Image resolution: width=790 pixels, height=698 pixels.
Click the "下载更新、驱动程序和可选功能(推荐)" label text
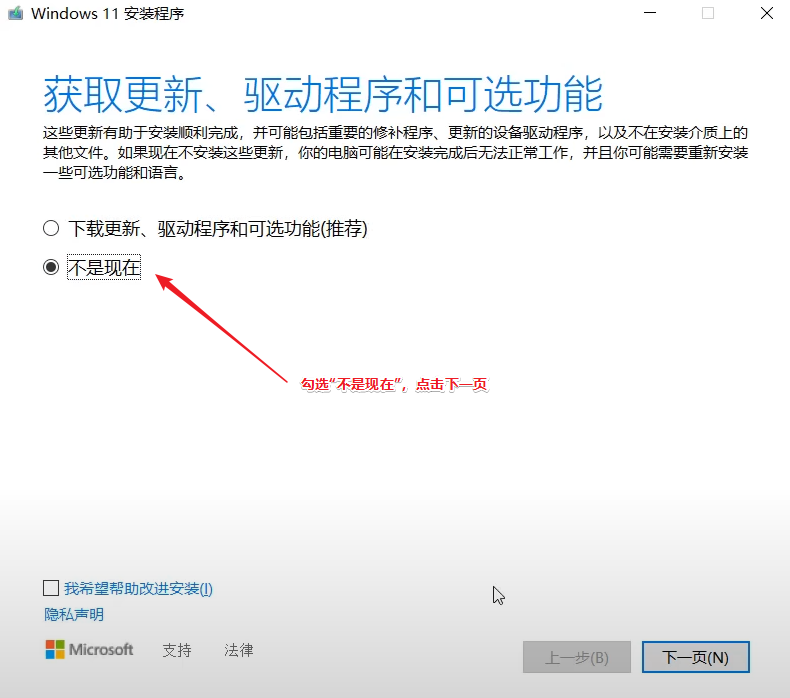(x=218, y=229)
